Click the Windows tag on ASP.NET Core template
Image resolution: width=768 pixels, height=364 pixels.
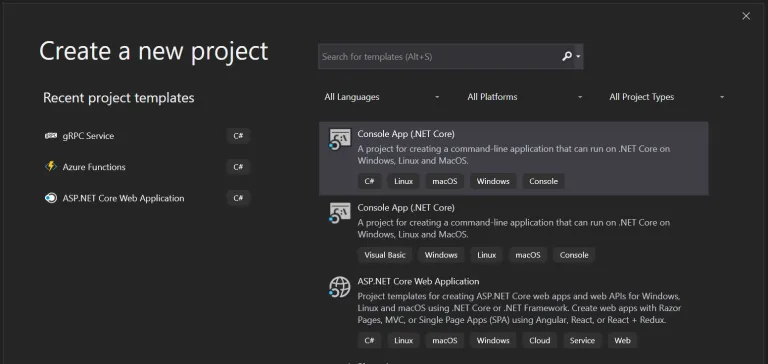(x=493, y=340)
